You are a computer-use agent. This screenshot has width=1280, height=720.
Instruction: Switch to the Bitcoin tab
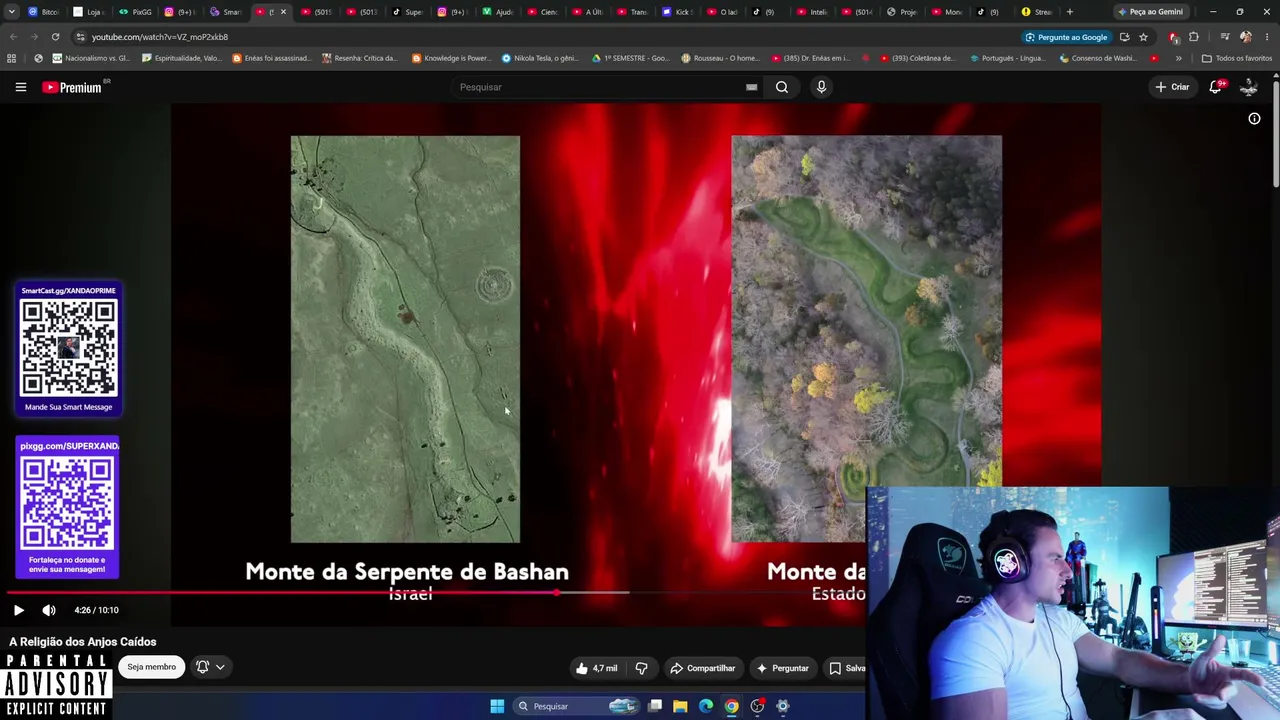[44, 12]
